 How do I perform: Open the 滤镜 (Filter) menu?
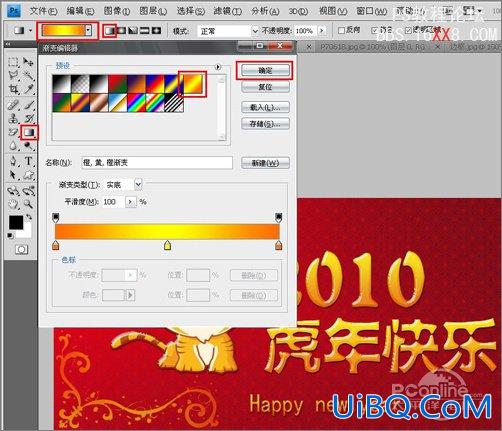[x=228, y=11]
